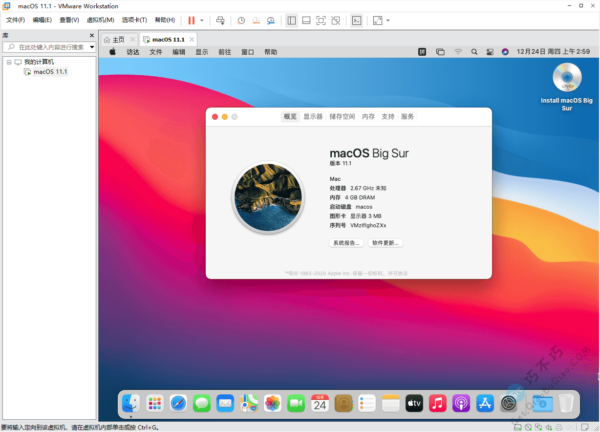Click the VMware snapshot clock icon
This screenshot has height=432, width=600.
click(x=241, y=20)
